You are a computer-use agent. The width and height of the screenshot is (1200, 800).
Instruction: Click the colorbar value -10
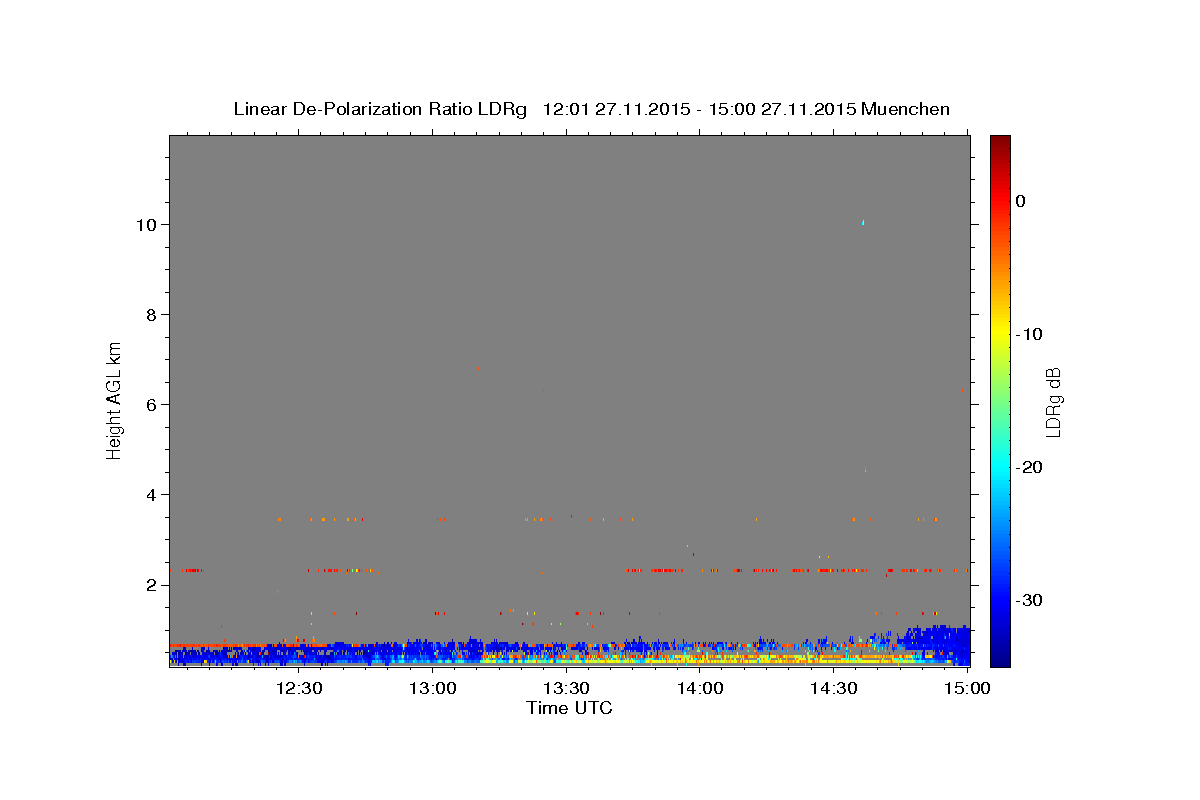point(1029,334)
